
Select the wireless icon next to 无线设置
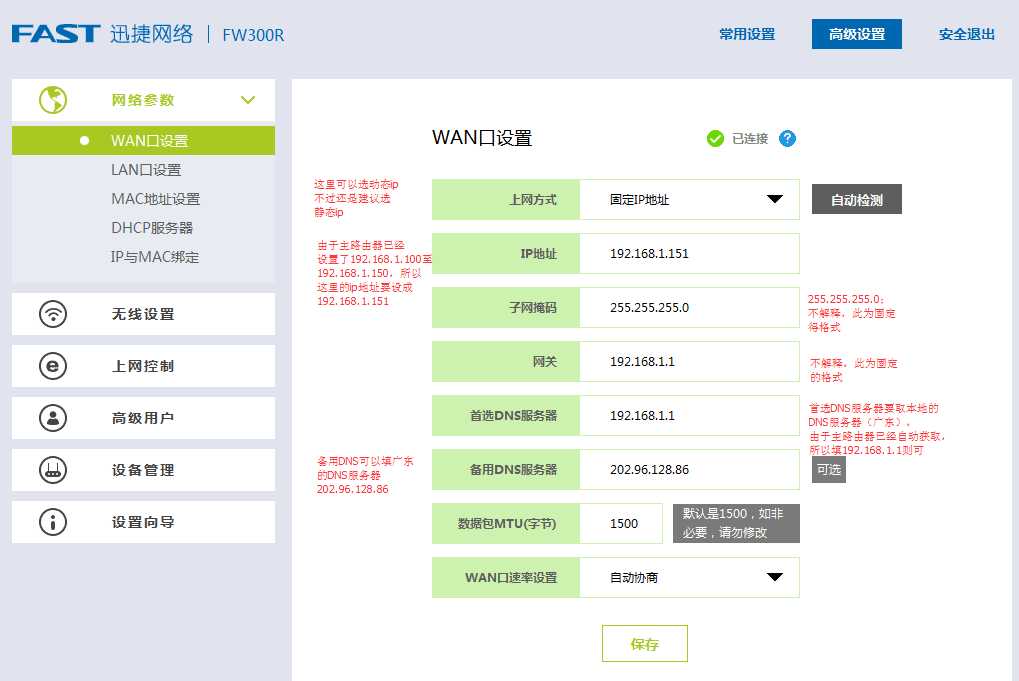[52, 314]
